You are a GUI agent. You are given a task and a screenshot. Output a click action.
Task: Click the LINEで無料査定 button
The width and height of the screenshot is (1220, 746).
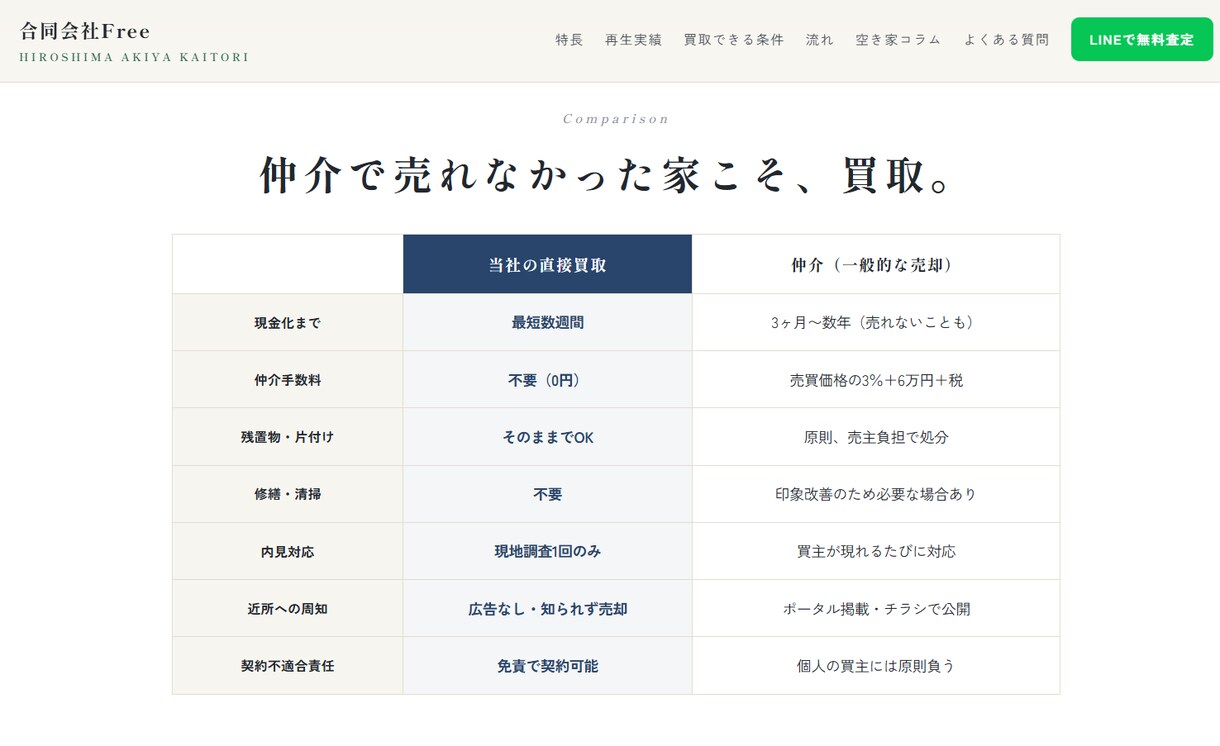pyautogui.click(x=1141, y=40)
